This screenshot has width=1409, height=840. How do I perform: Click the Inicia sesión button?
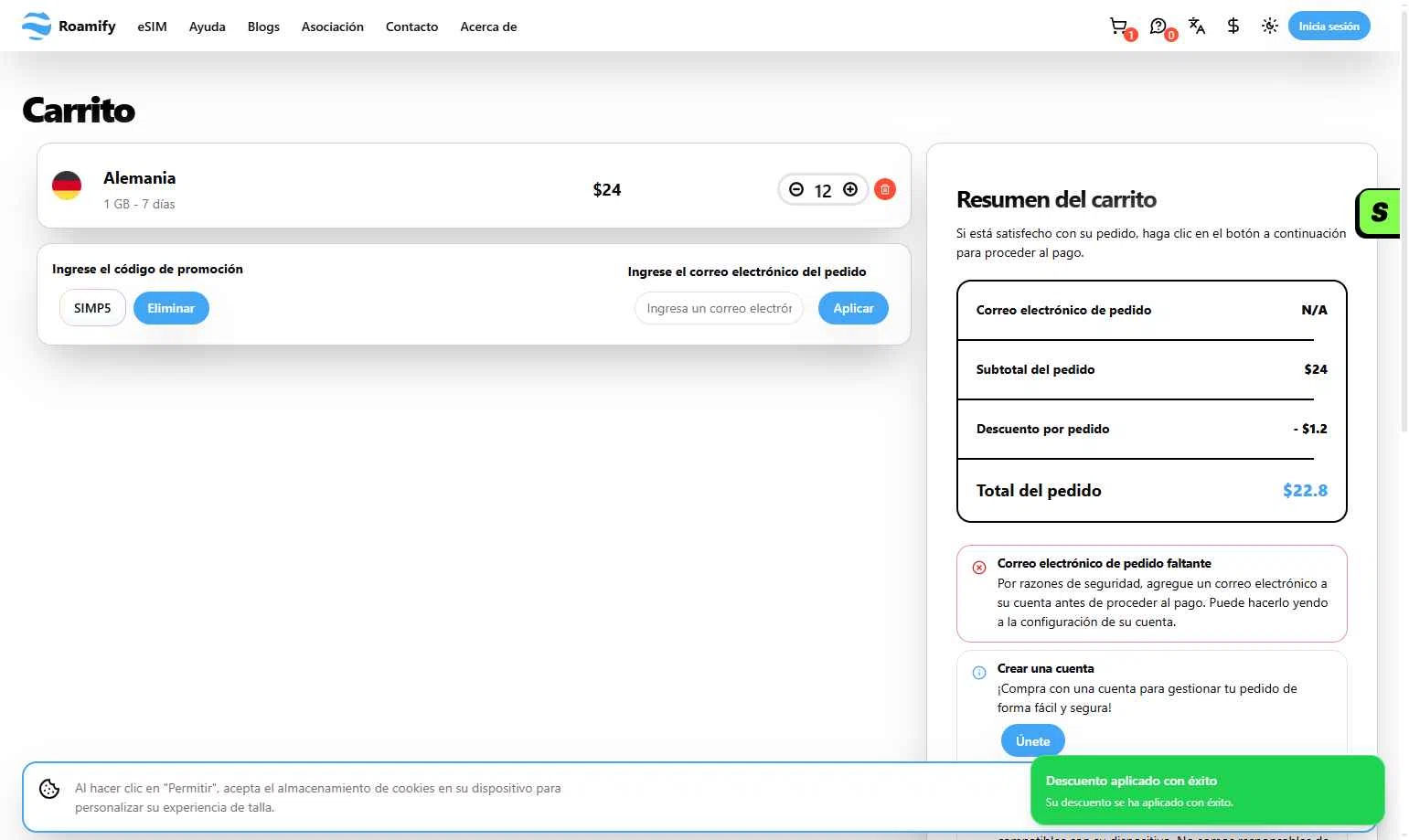1329,27
